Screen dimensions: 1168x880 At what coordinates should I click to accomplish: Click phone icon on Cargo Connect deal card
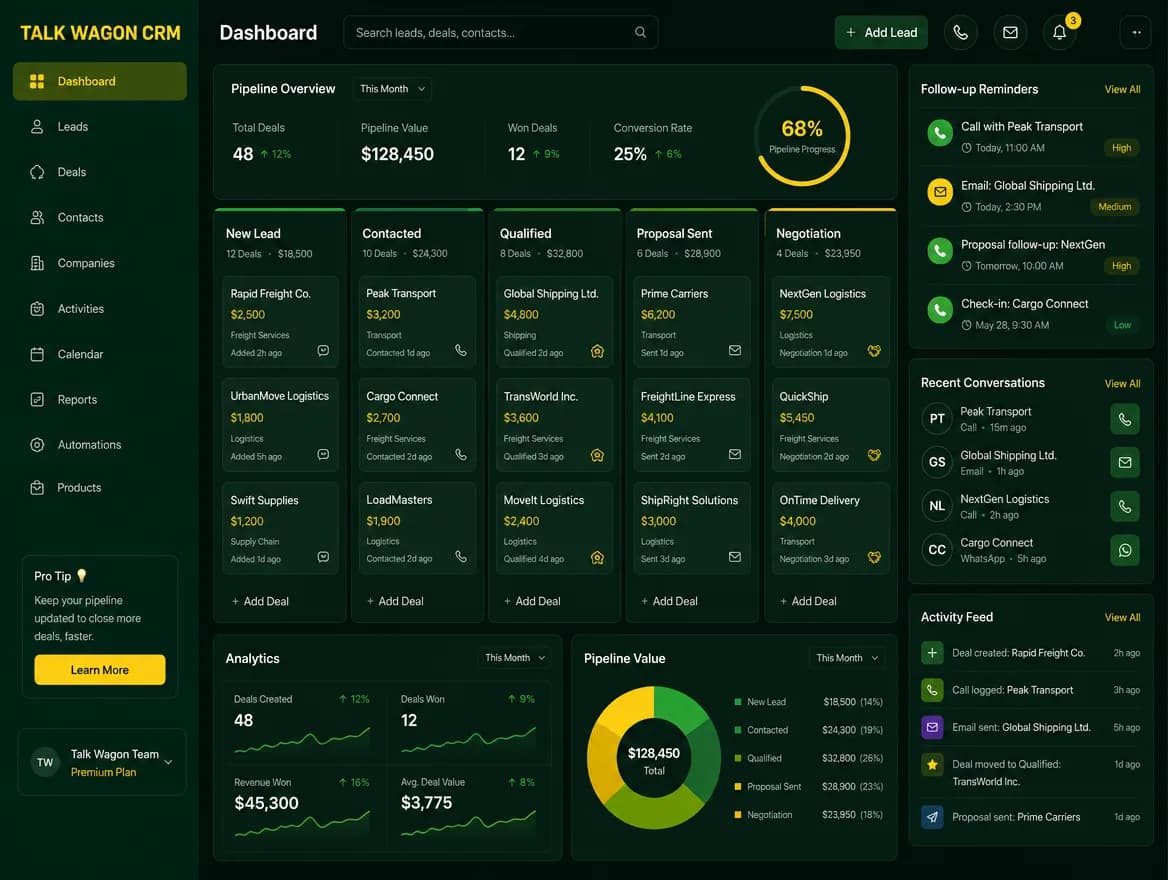click(x=461, y=454)
